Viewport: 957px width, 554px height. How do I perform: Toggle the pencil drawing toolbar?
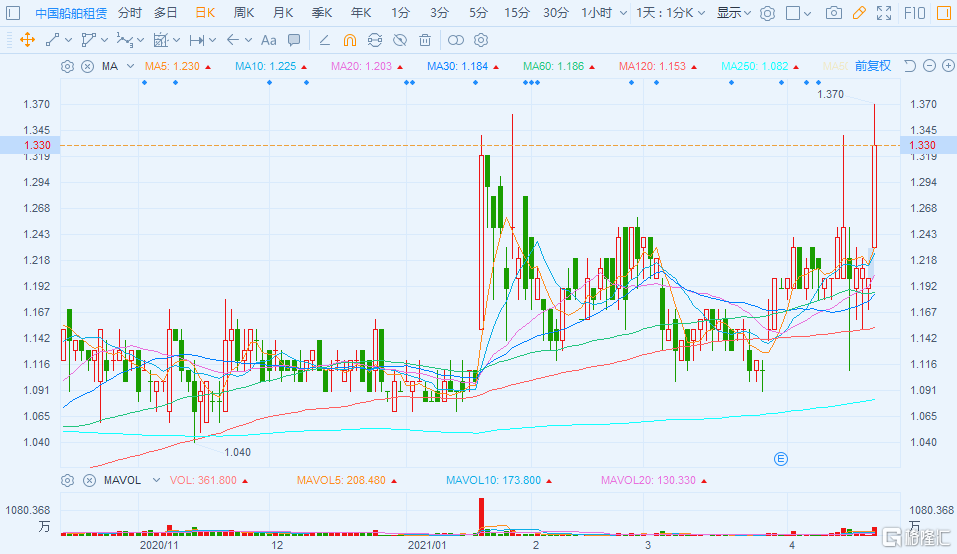pyautogui.click(x=859, y=13)
